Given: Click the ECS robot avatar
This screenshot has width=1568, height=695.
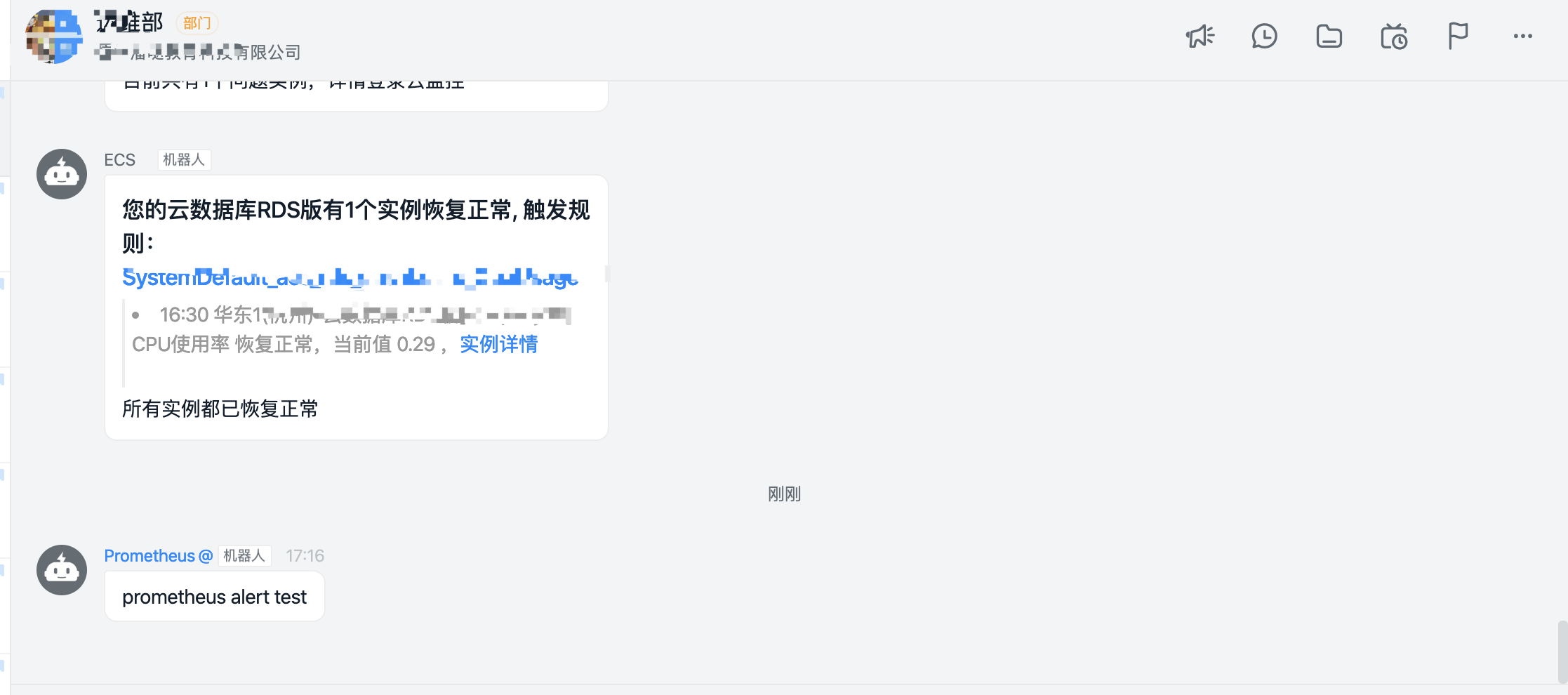Looking at the screenshot, I should 62,174.
